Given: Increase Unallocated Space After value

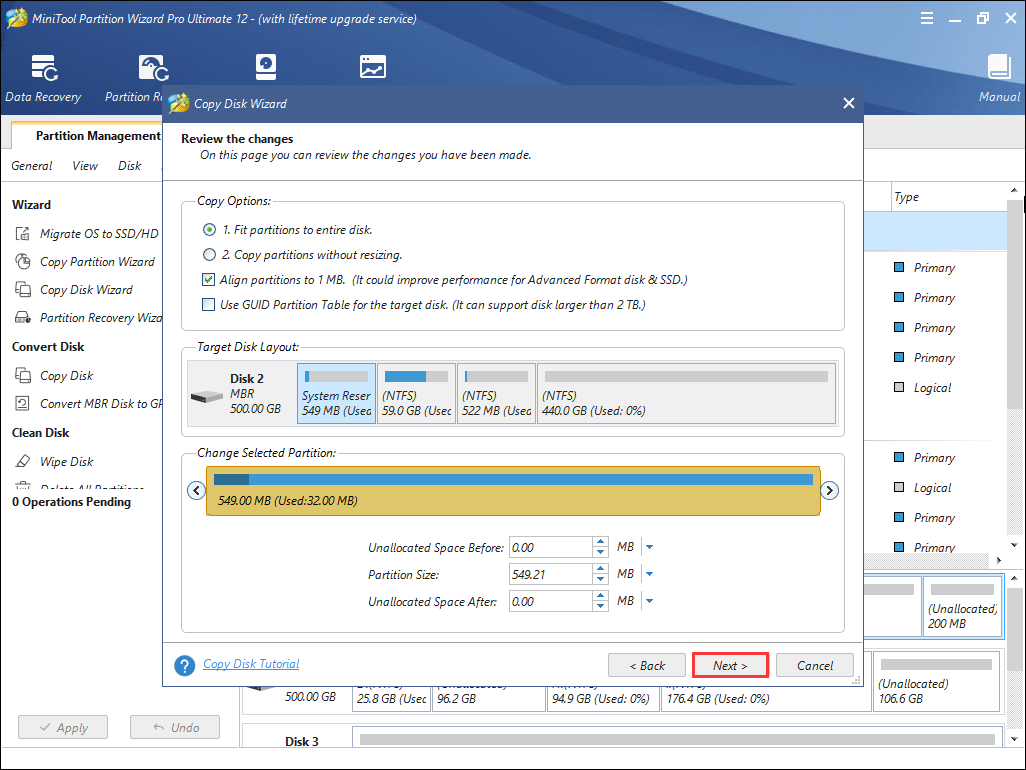Looking at the screenshot, I should tap(601, 596).
